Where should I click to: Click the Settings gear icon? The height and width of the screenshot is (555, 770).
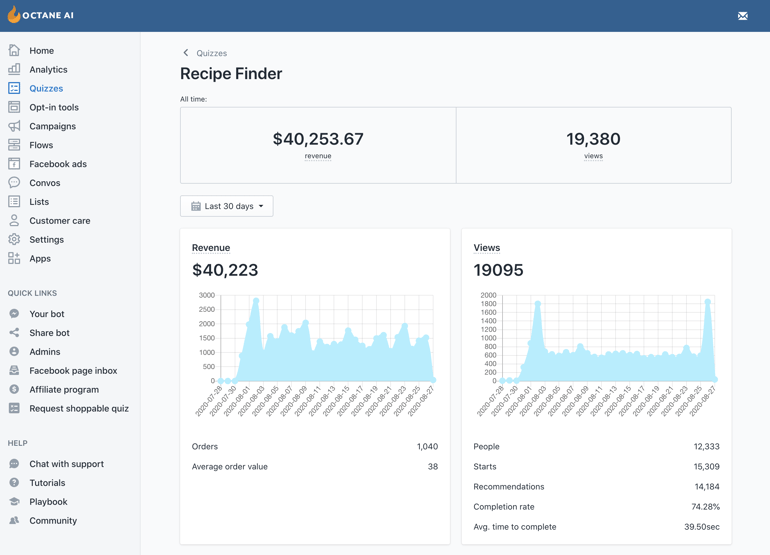(x=14, y=239)
